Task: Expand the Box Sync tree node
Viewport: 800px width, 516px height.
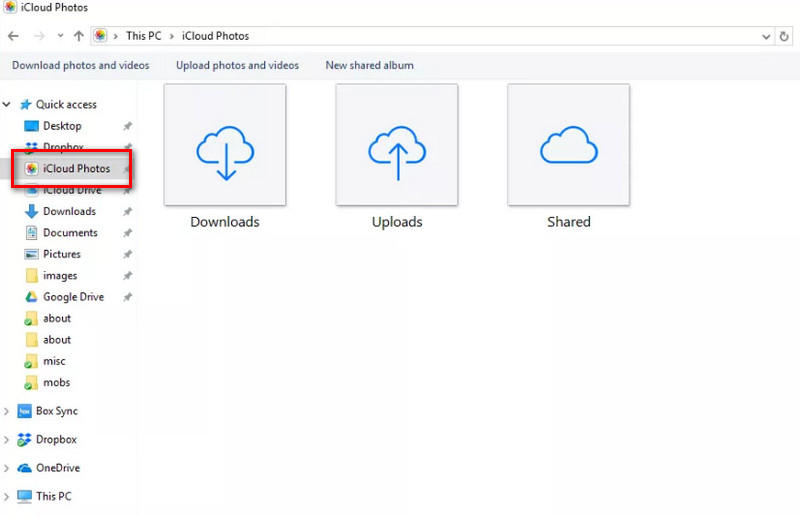Action: (8, 411)
